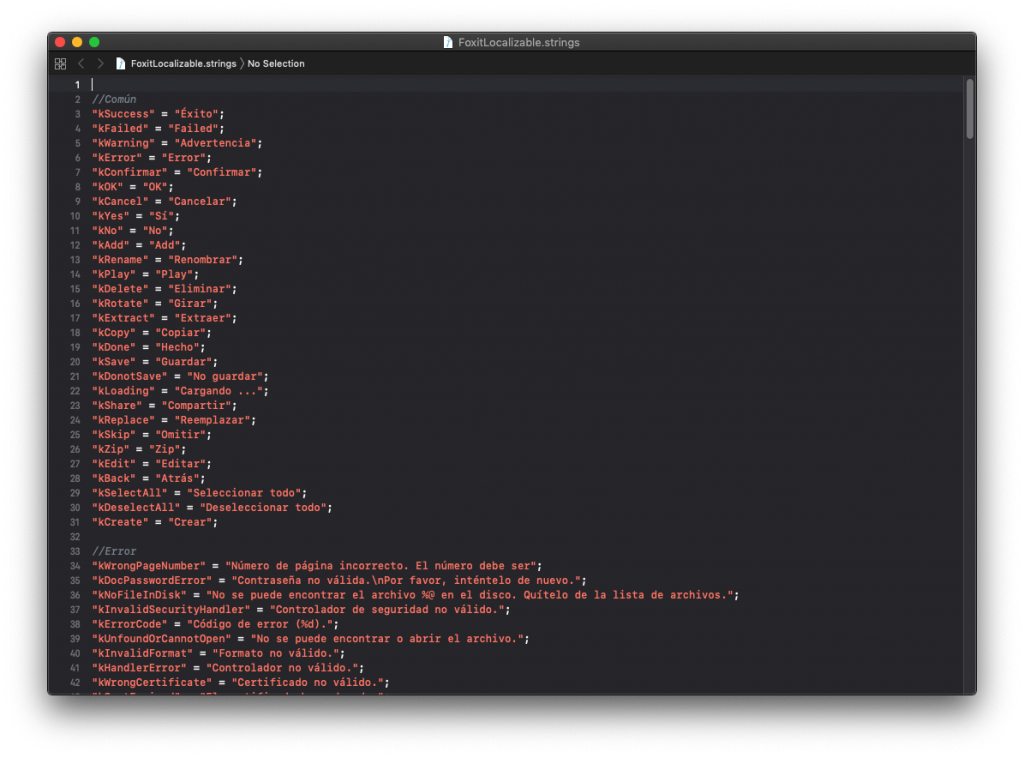Click the "kRotate" = "Girar" line
The width and height of the screenshot is (1024, 758).
point(155,304)
